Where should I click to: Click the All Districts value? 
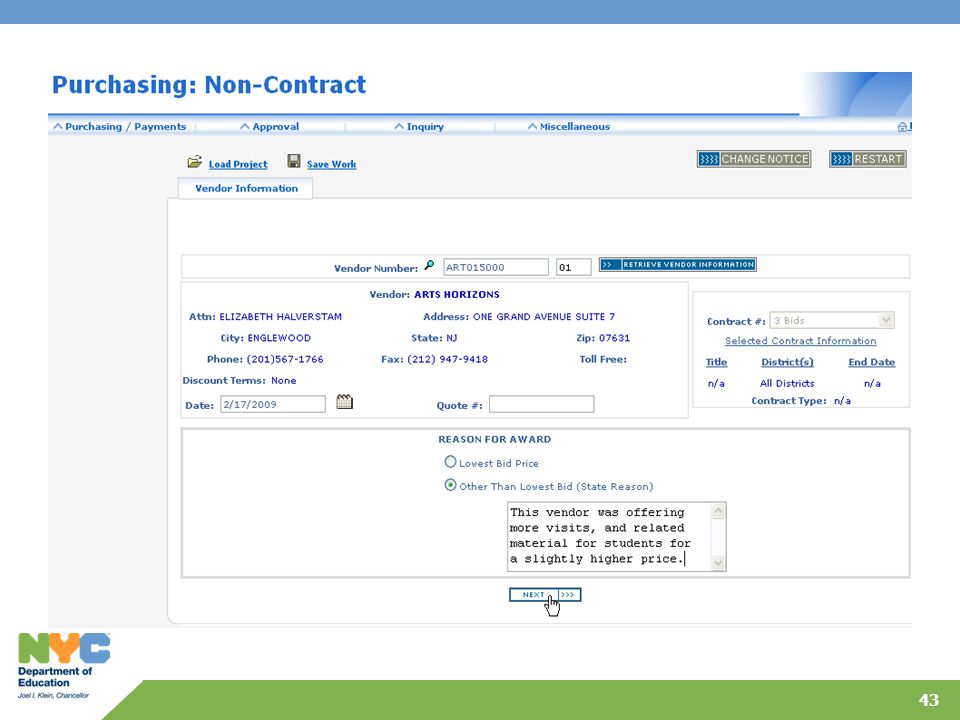[787, 383]
